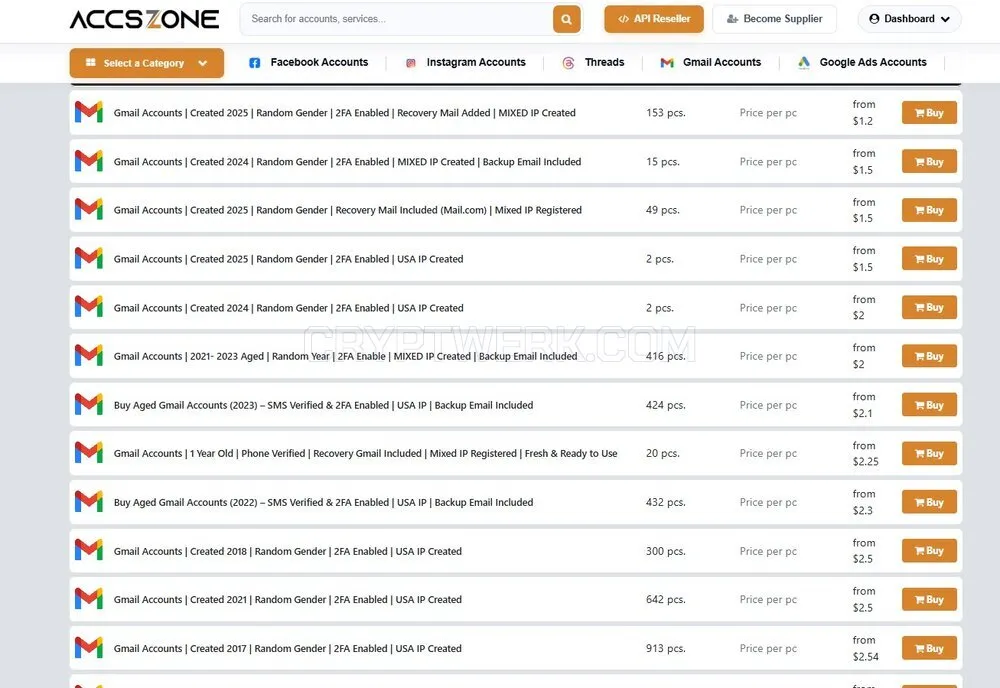The height and width of the screenshot is (688, 1000).
Task: Open title 'Recovery Mail Included (Mail.com)'
Action: (348, 210)
